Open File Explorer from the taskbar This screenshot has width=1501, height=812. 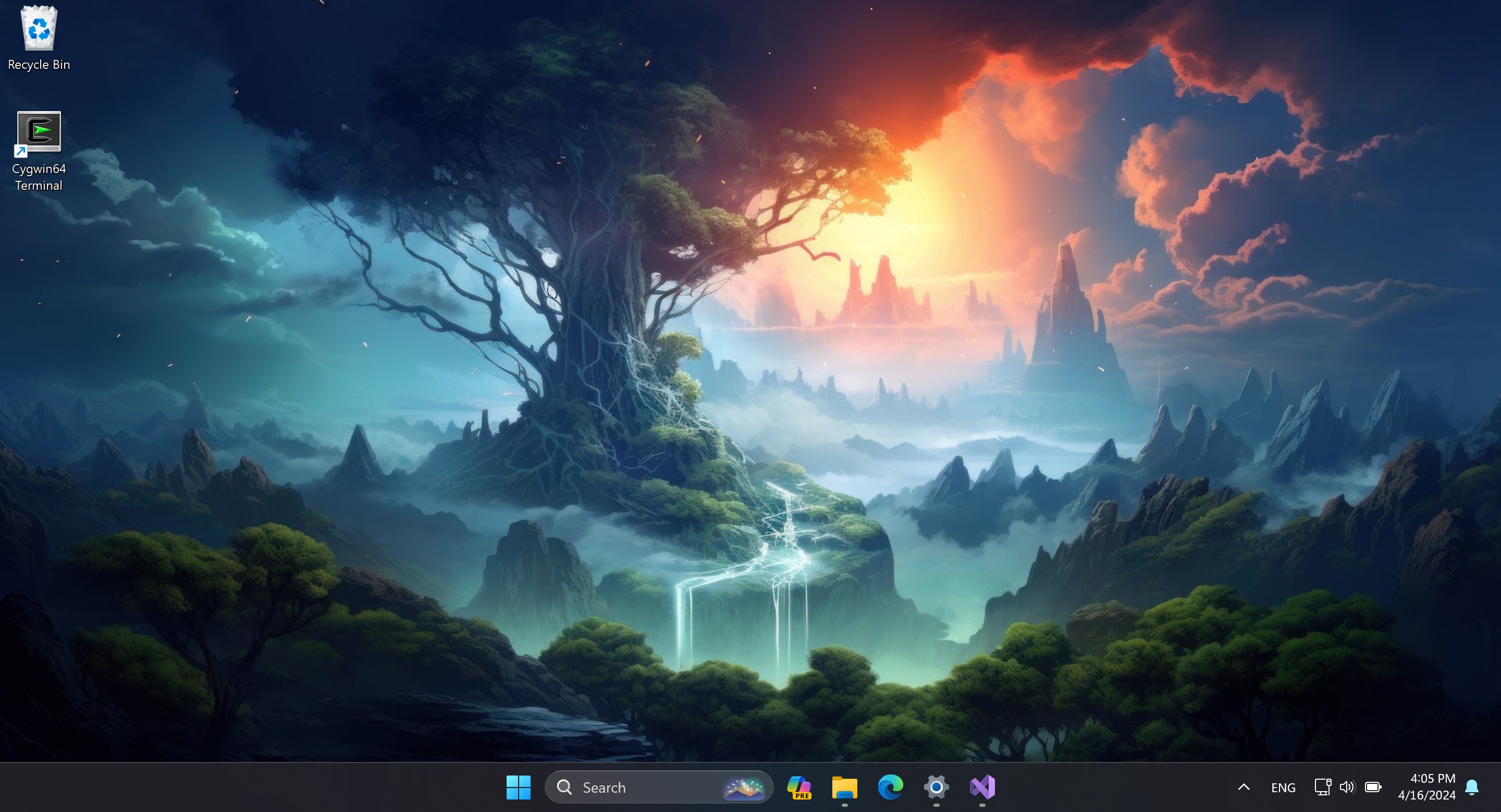(x=844, y=788)
